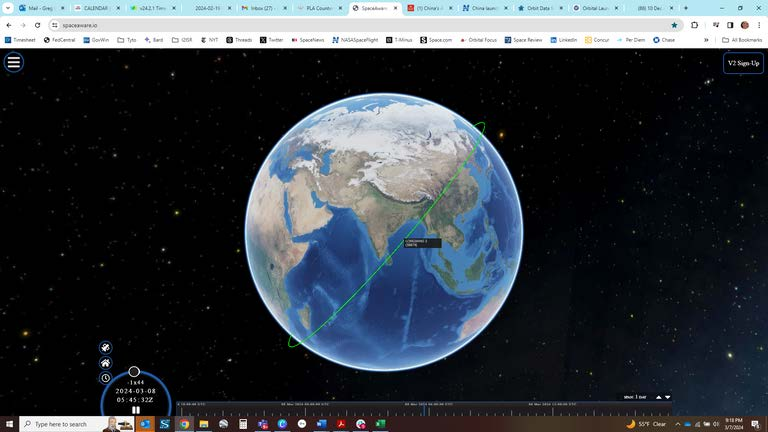Click the site info icon in address bar
768x432 pixels.
tap(55, 25)
